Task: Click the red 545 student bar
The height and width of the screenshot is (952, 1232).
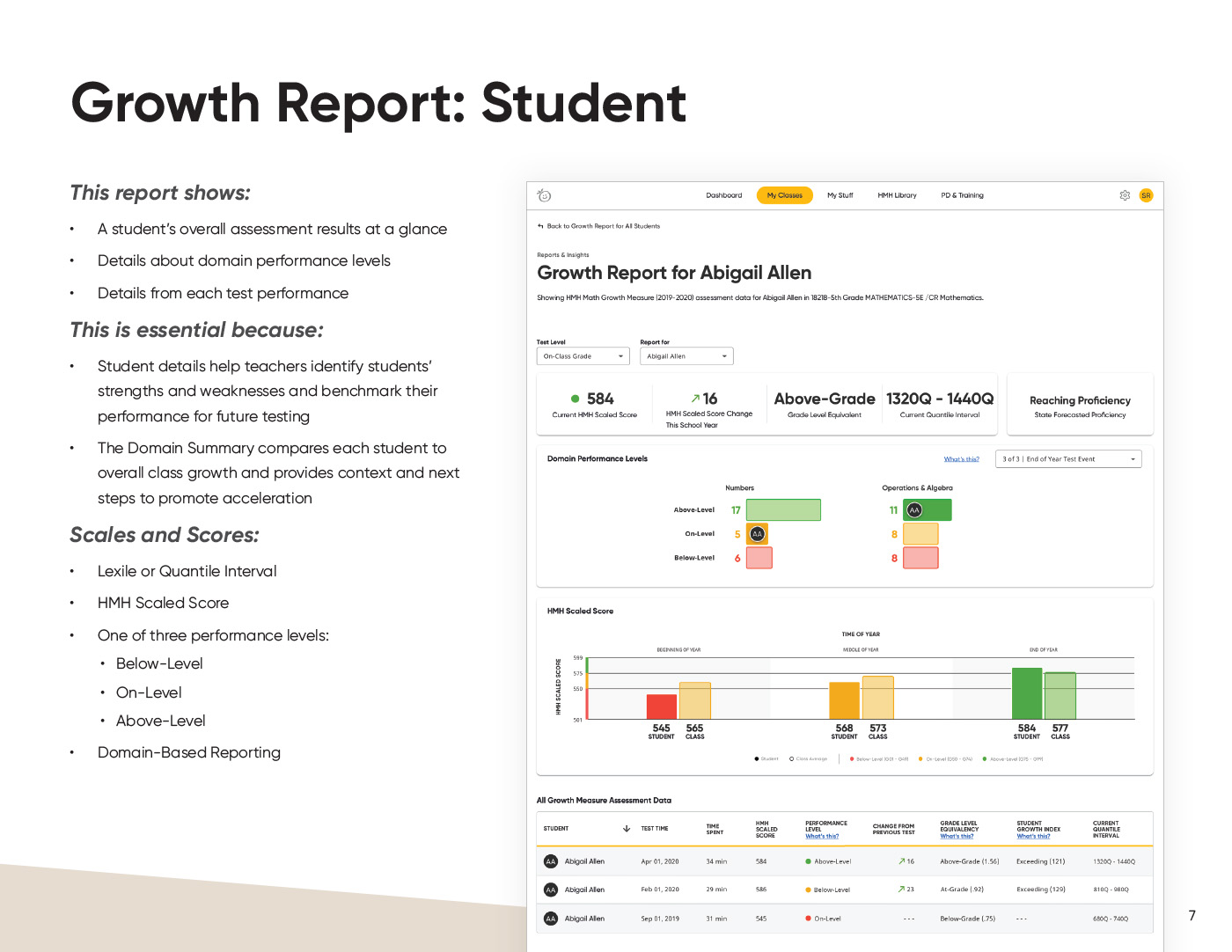Action: tap(662, 707)
